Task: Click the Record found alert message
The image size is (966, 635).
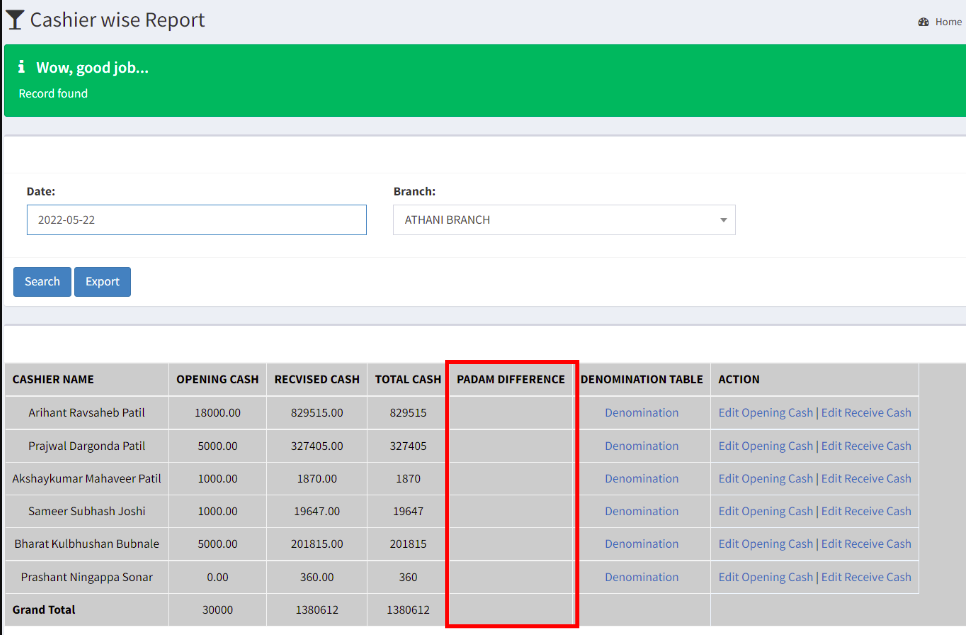Action: point(53,94)
